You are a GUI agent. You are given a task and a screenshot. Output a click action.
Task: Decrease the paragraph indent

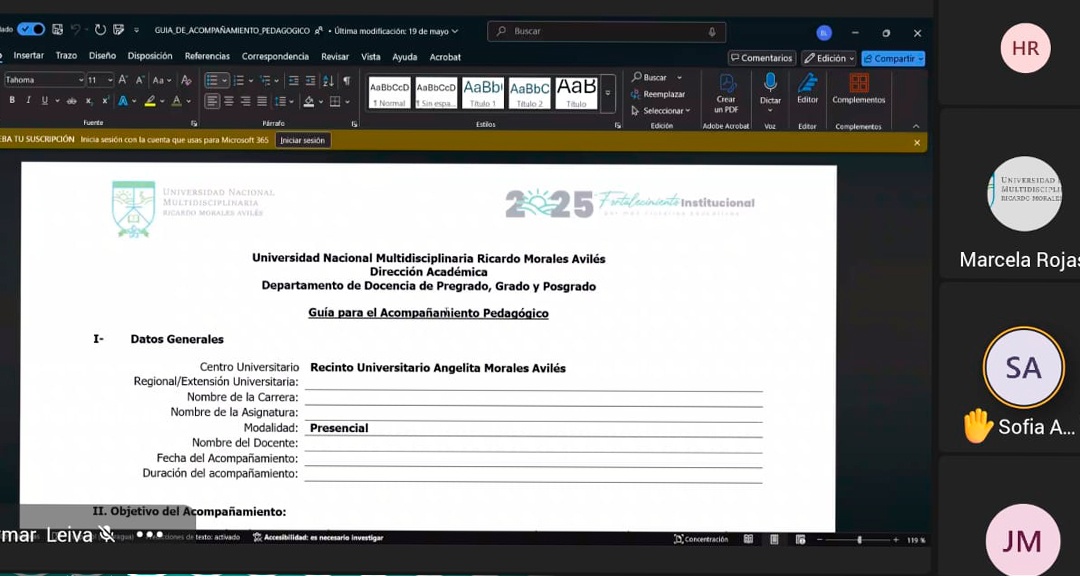pyautogui.click(x=293, y=81)
